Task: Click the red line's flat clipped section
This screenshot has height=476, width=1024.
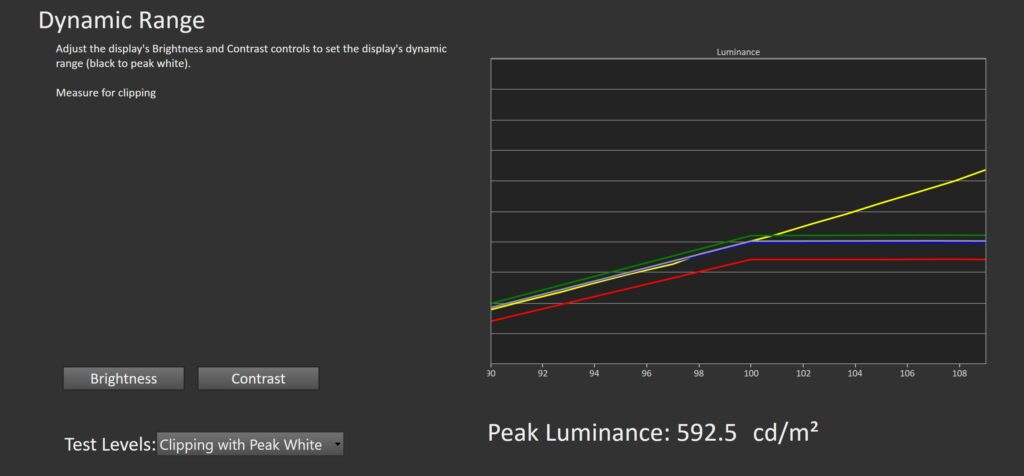Action: pyautogui.click(x=870, y=259)
